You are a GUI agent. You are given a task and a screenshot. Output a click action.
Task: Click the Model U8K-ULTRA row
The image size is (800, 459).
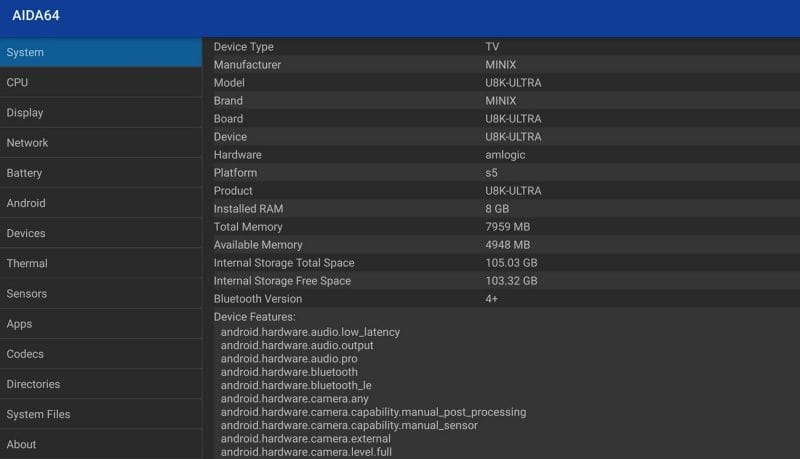[x=500, y=83]
